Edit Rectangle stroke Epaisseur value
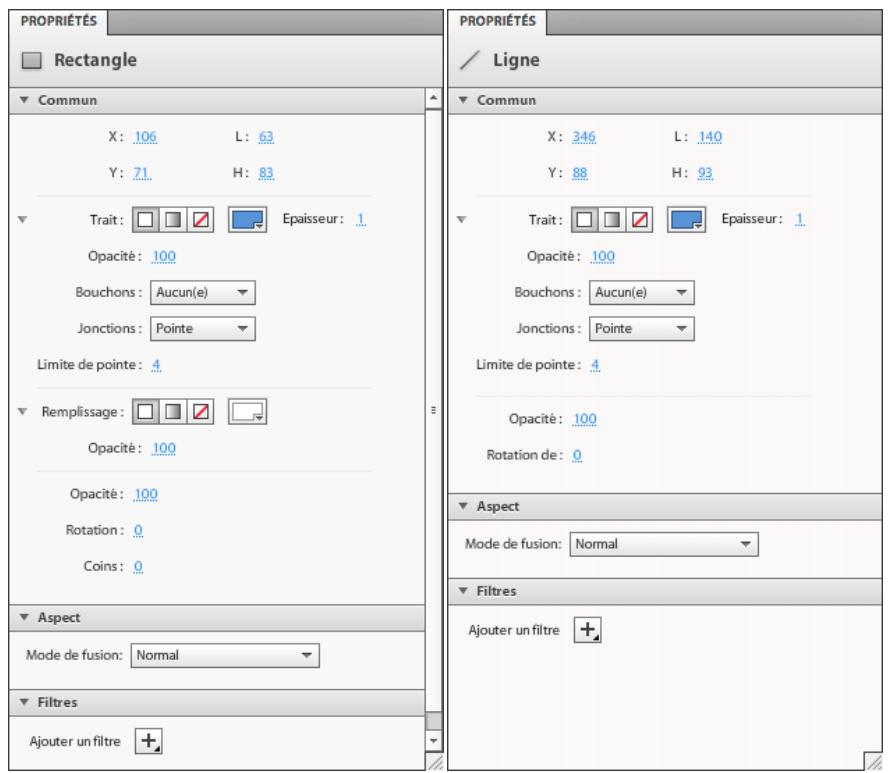 [x=360, y=219]
